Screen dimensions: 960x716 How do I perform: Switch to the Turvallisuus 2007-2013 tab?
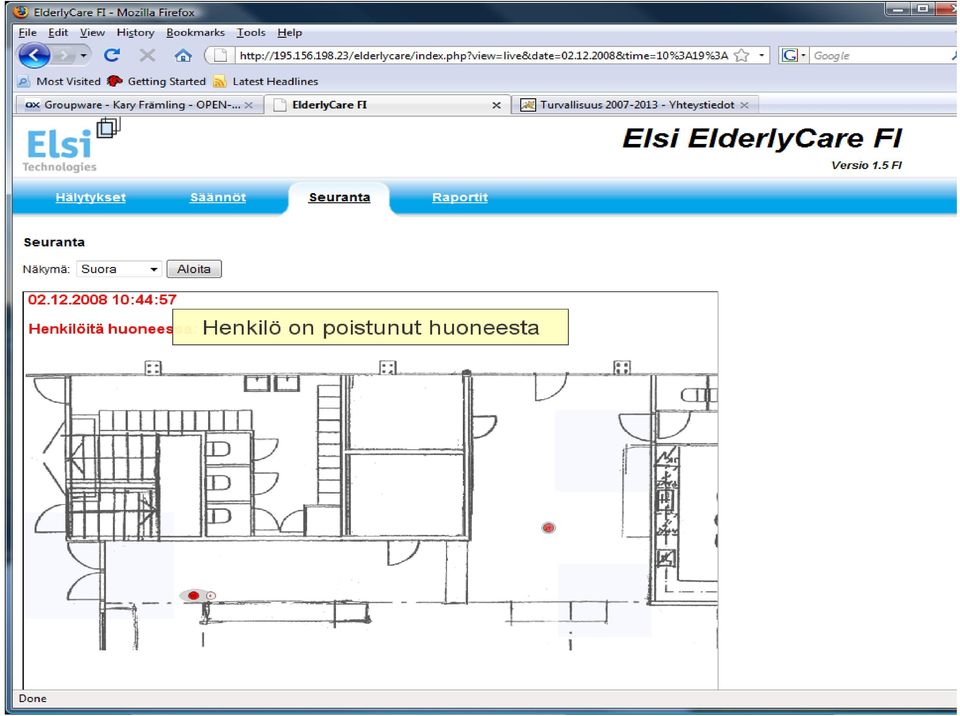636,105
